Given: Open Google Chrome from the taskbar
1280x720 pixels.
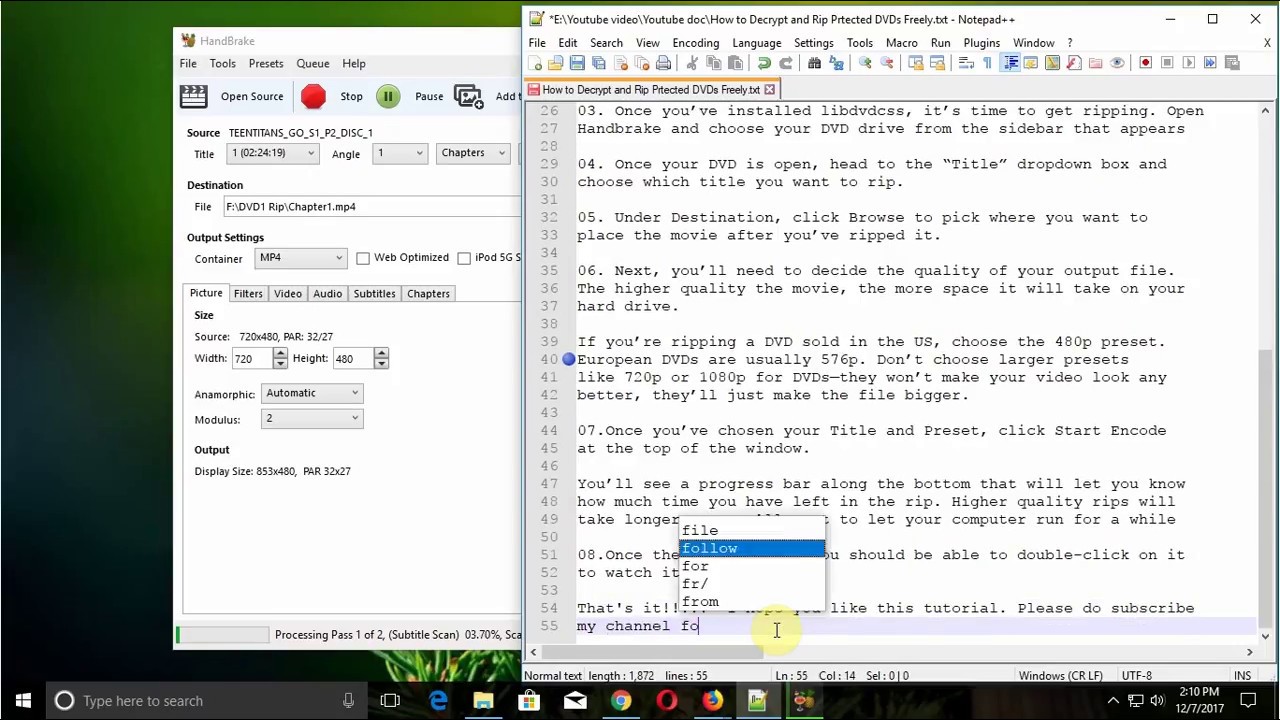Looking at the screenshot, I should [621, 701].
